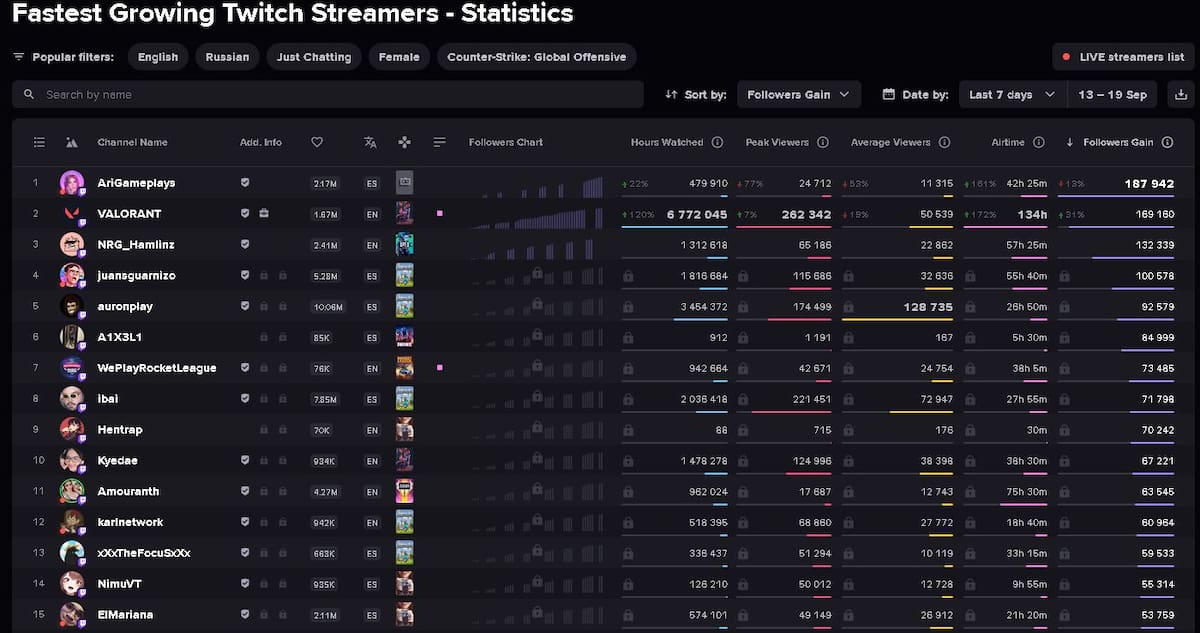Click the Hours Watched info icon

[717, 143]
